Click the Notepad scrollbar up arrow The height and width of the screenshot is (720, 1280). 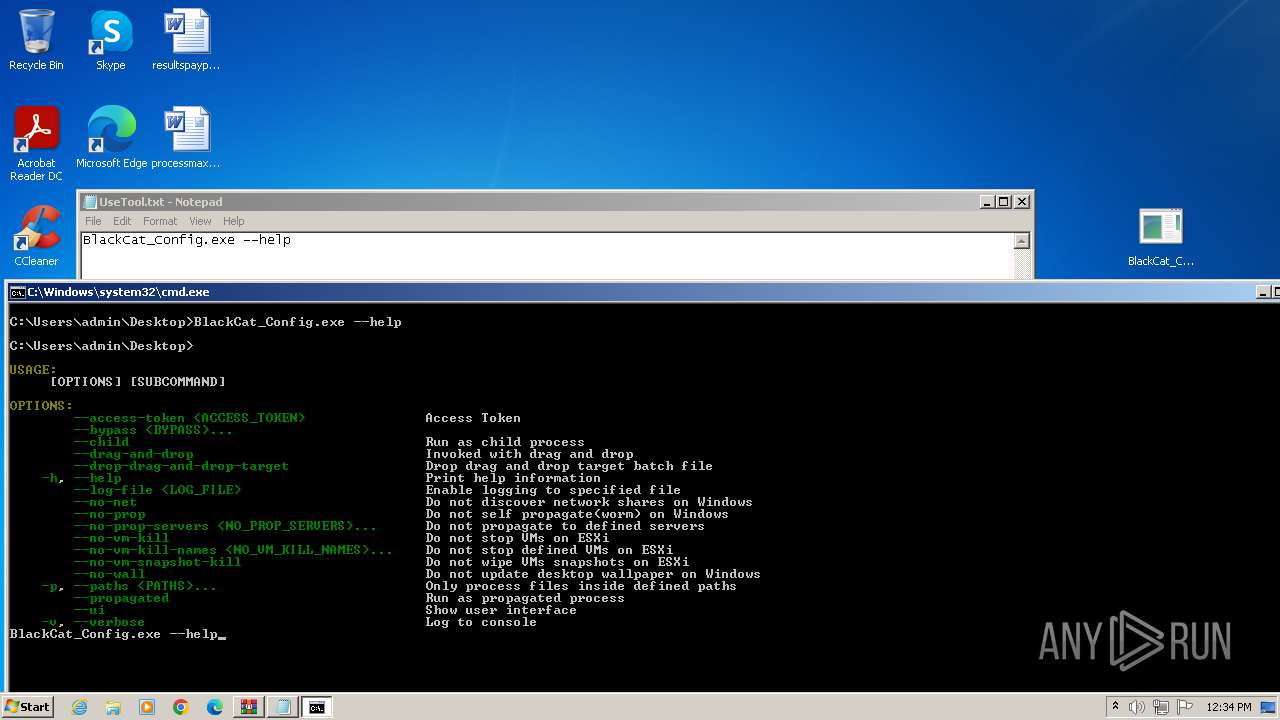click(1022, 240)
